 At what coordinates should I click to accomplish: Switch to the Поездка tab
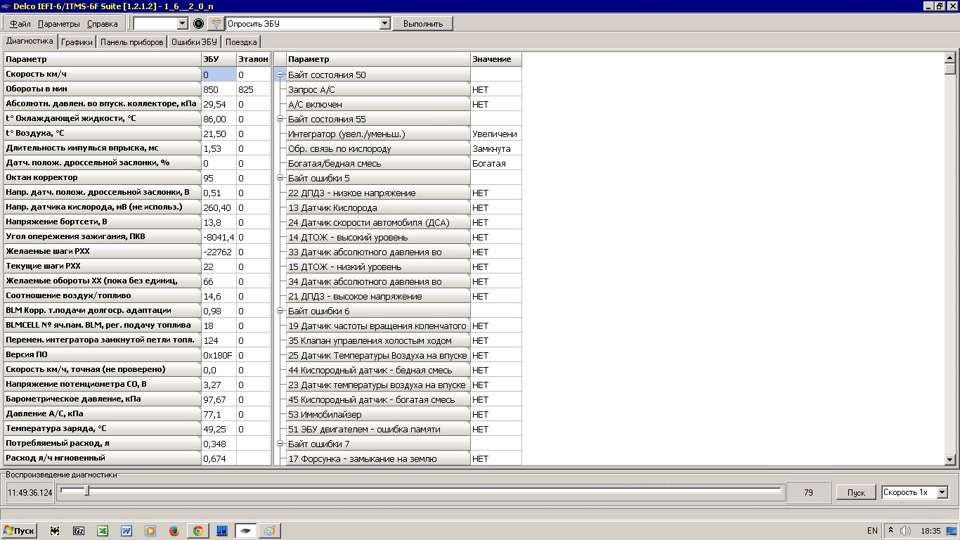pyautogui.click(x=241, y=42)
